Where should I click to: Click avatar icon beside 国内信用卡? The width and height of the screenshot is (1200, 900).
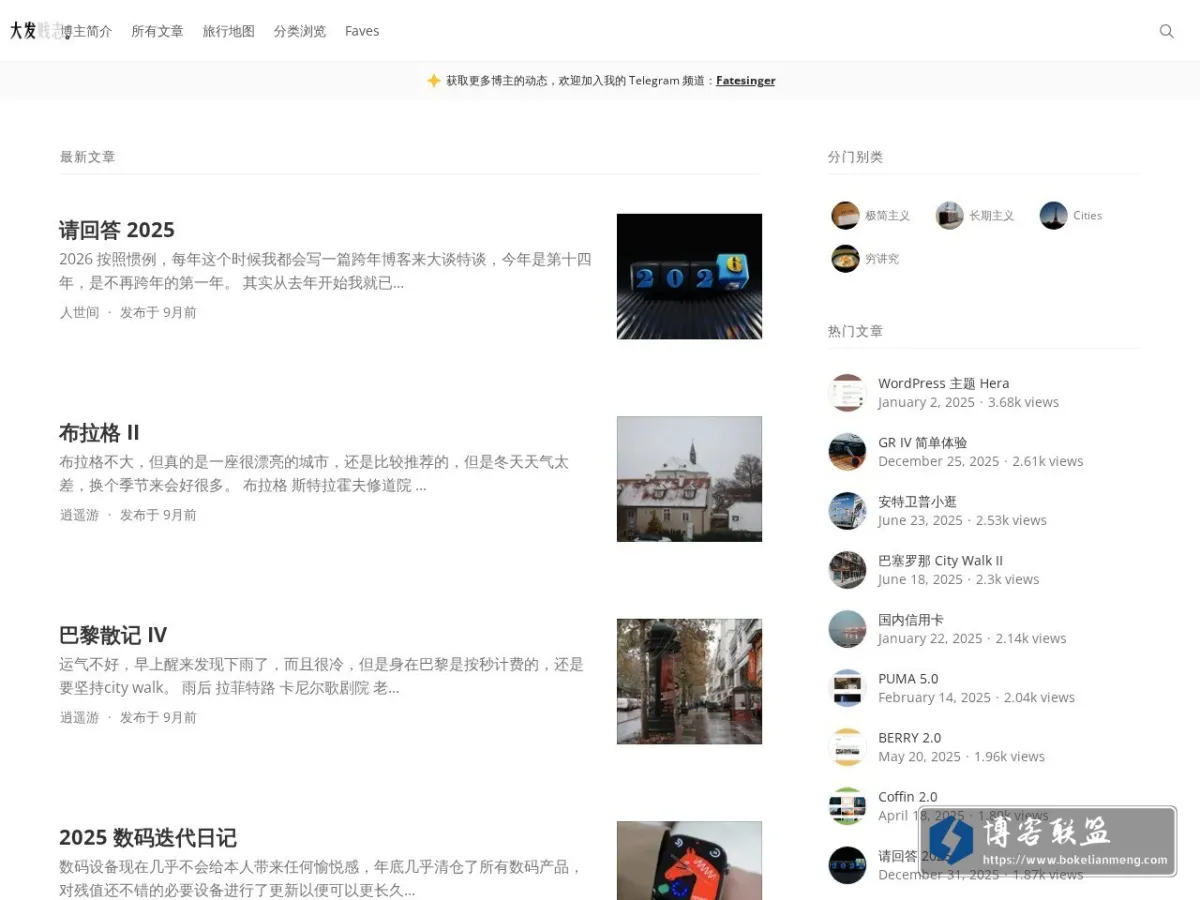tap(847, 629)
